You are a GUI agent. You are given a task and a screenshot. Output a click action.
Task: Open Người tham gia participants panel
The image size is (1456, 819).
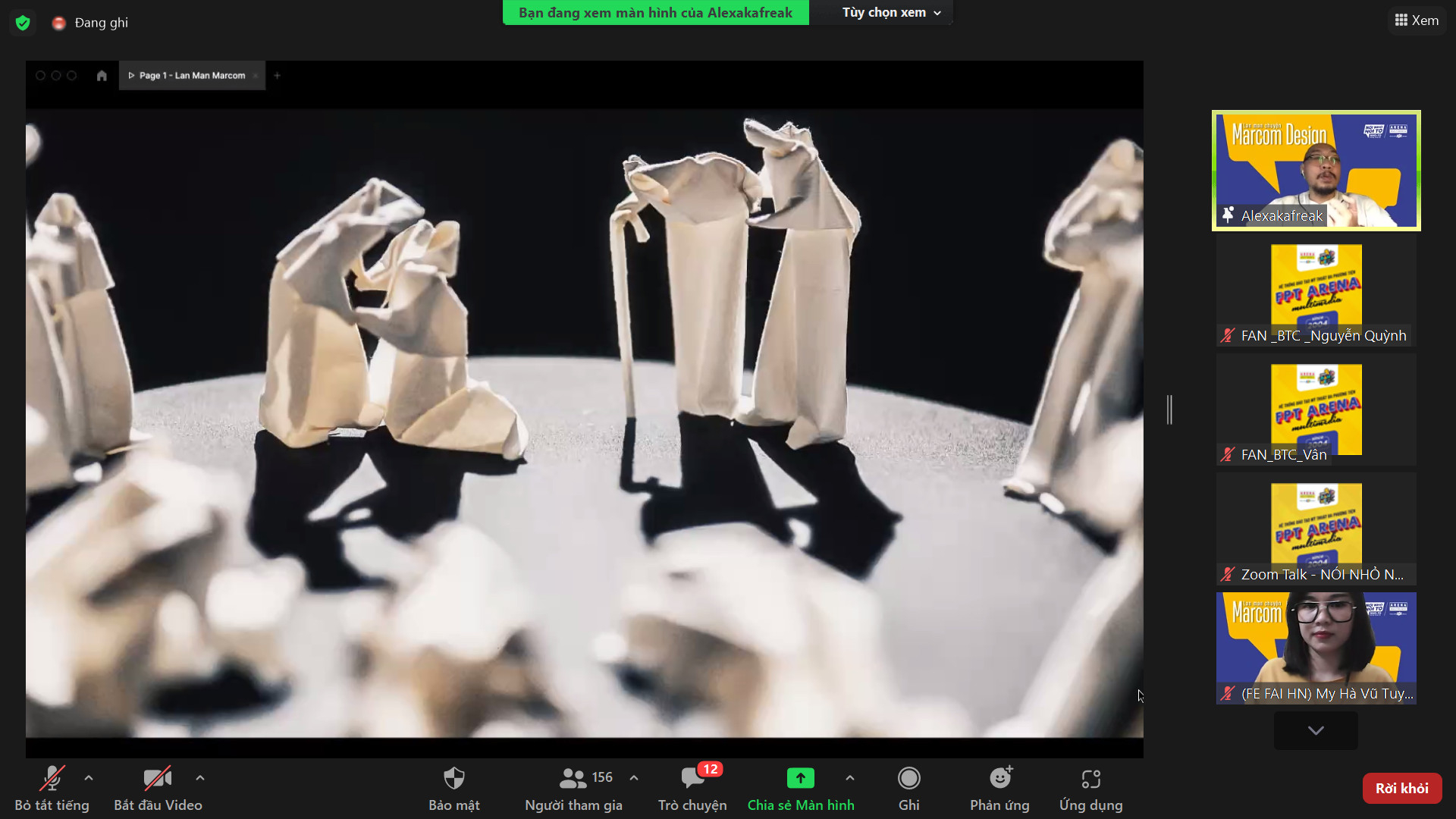(x=573, y=789)
